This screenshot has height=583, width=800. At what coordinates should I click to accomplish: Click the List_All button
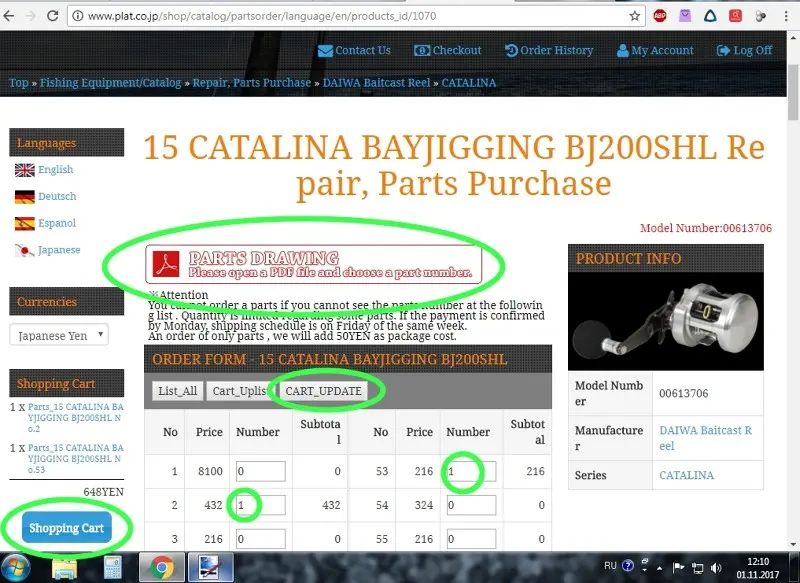point(178,391)
